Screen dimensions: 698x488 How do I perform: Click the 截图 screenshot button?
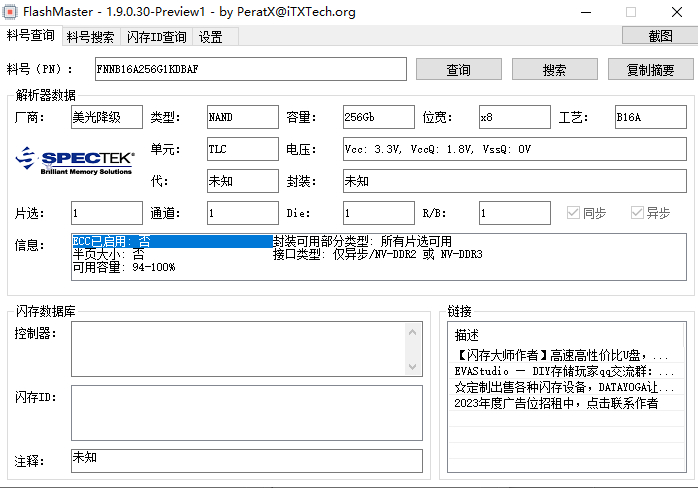659,36
